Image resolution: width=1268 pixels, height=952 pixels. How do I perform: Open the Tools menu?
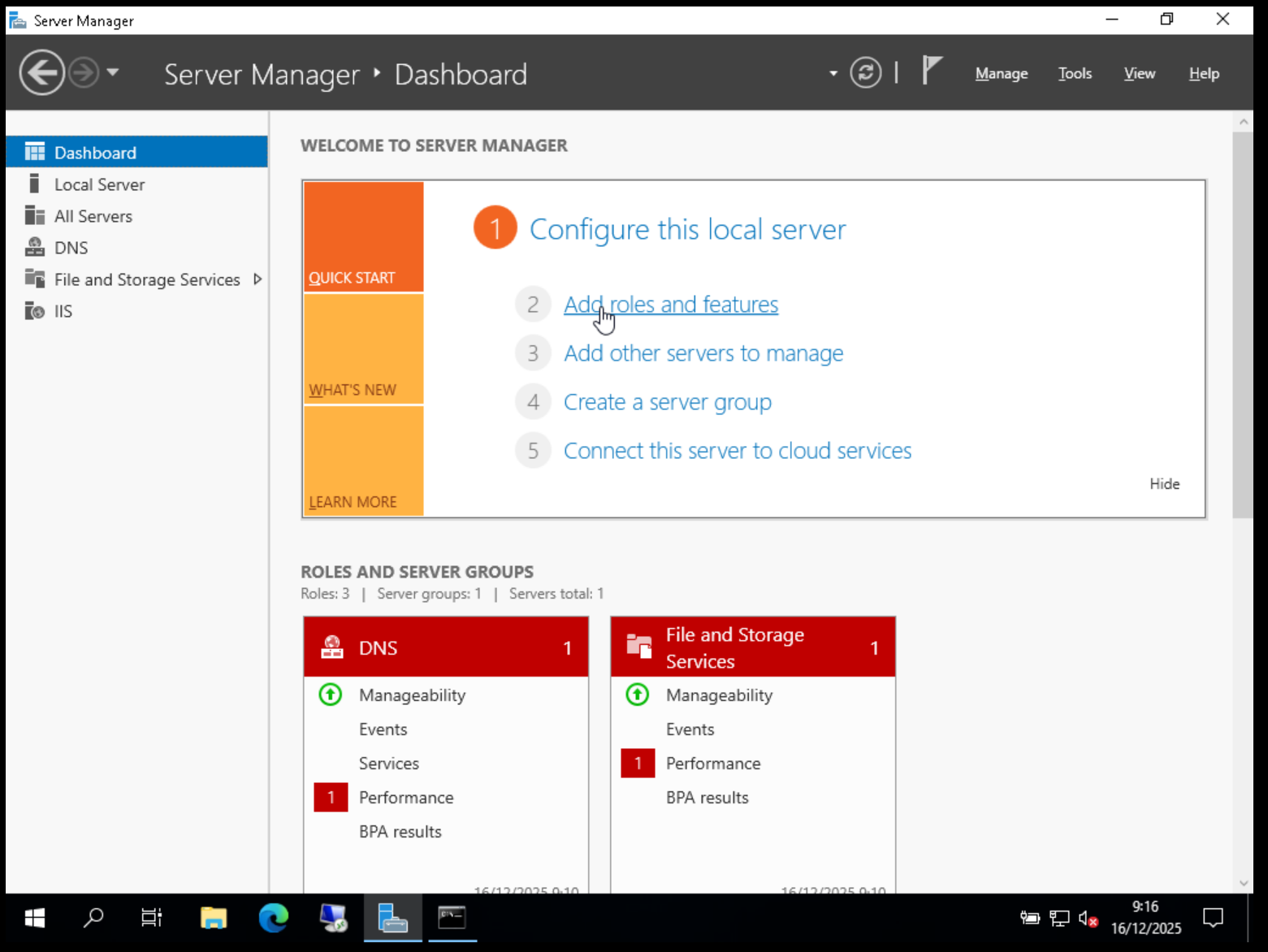[1074, 73]
